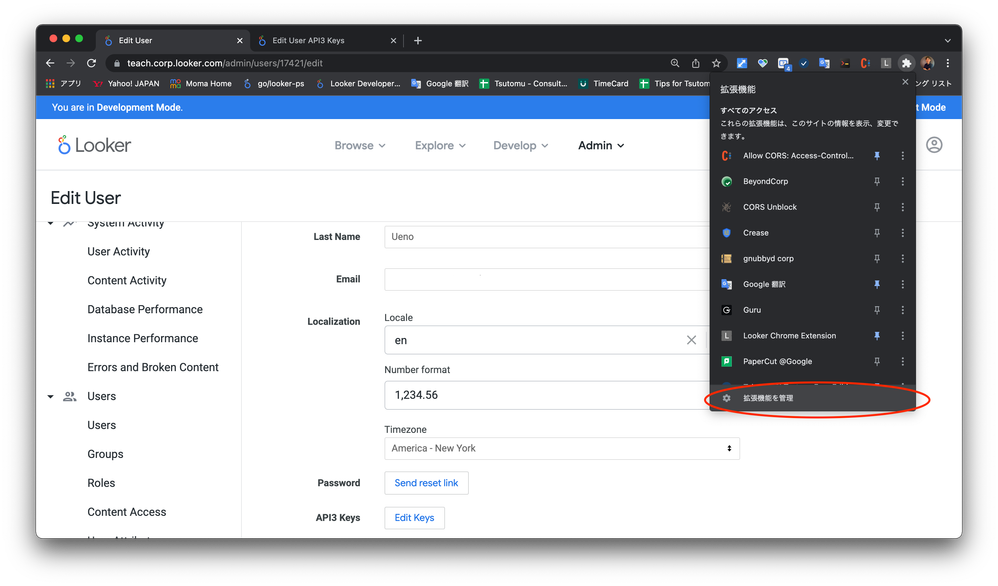
Task: Click the share icon in address bar
Action: click(x=696, y=63)
